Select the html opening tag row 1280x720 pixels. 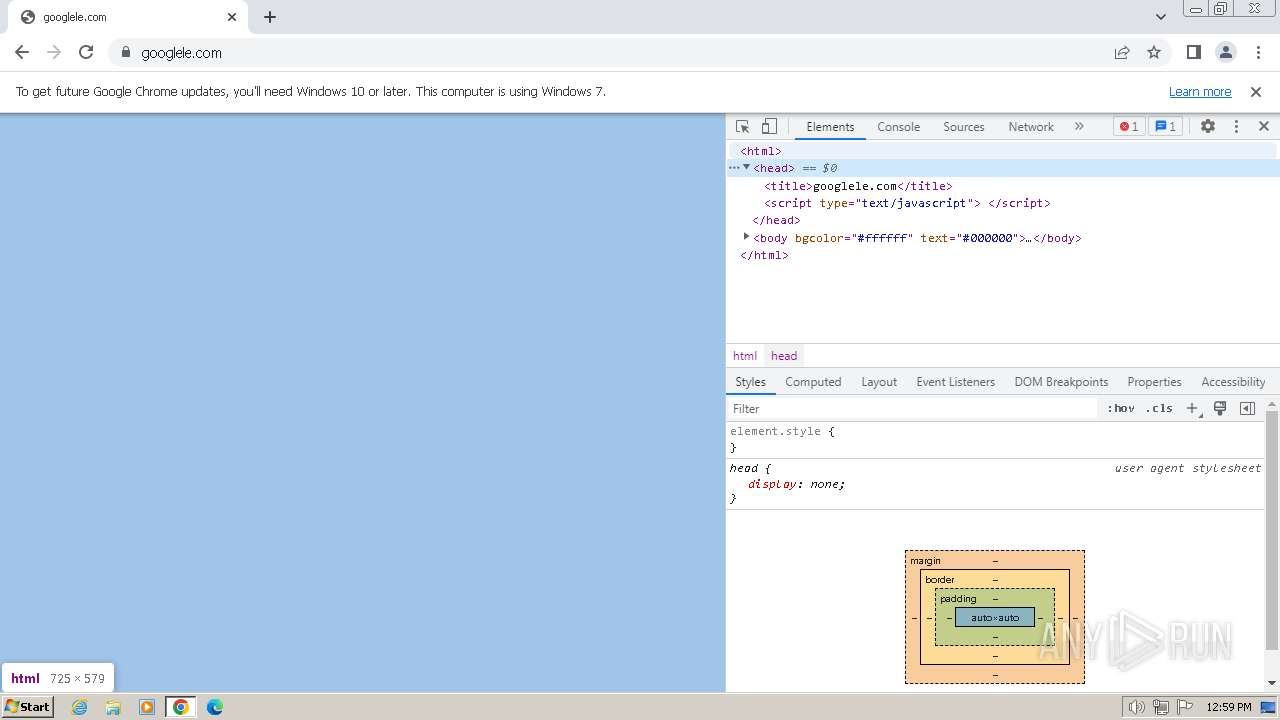tap(1001, 151)
